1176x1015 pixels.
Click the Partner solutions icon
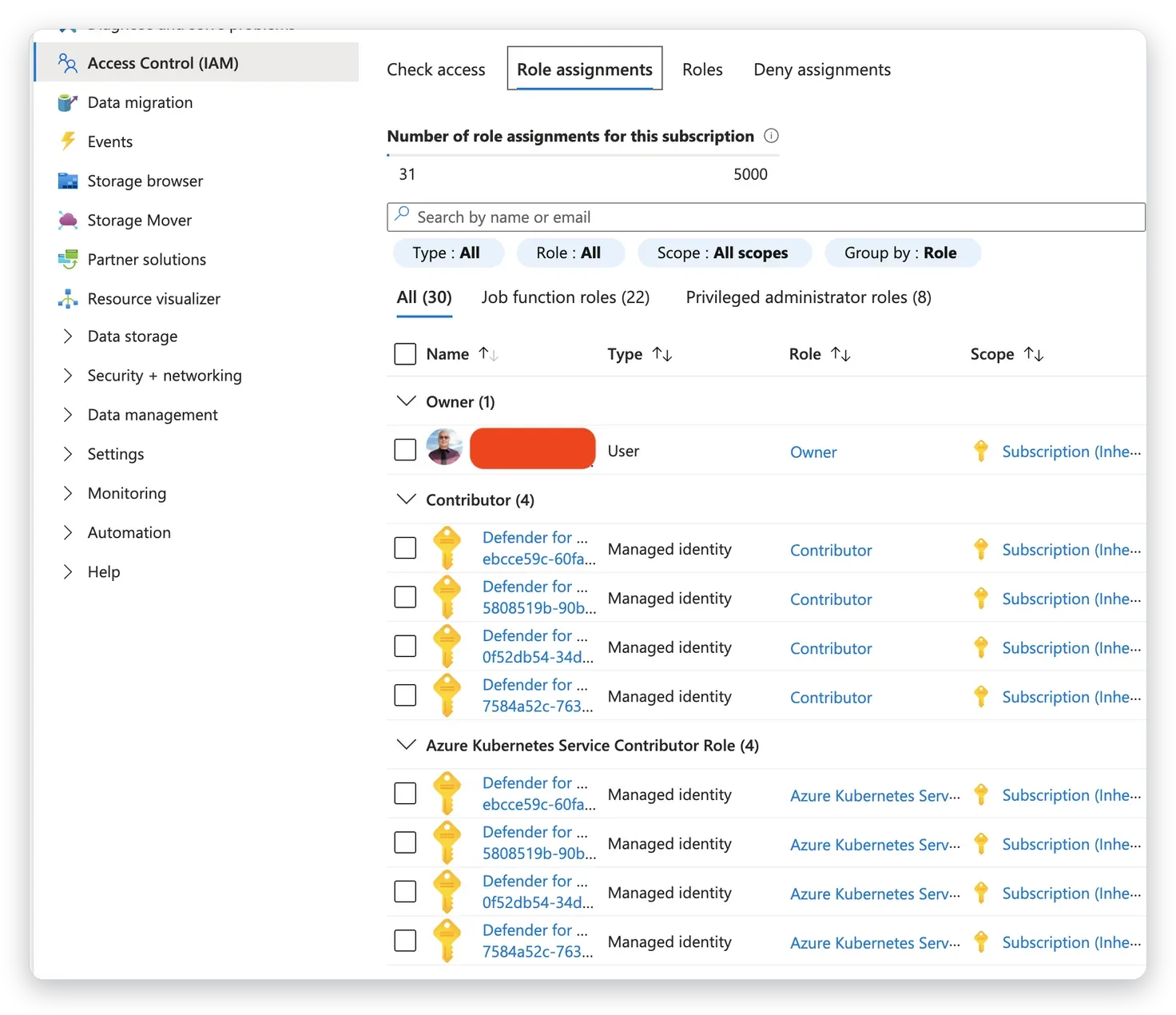pos(67,259)
